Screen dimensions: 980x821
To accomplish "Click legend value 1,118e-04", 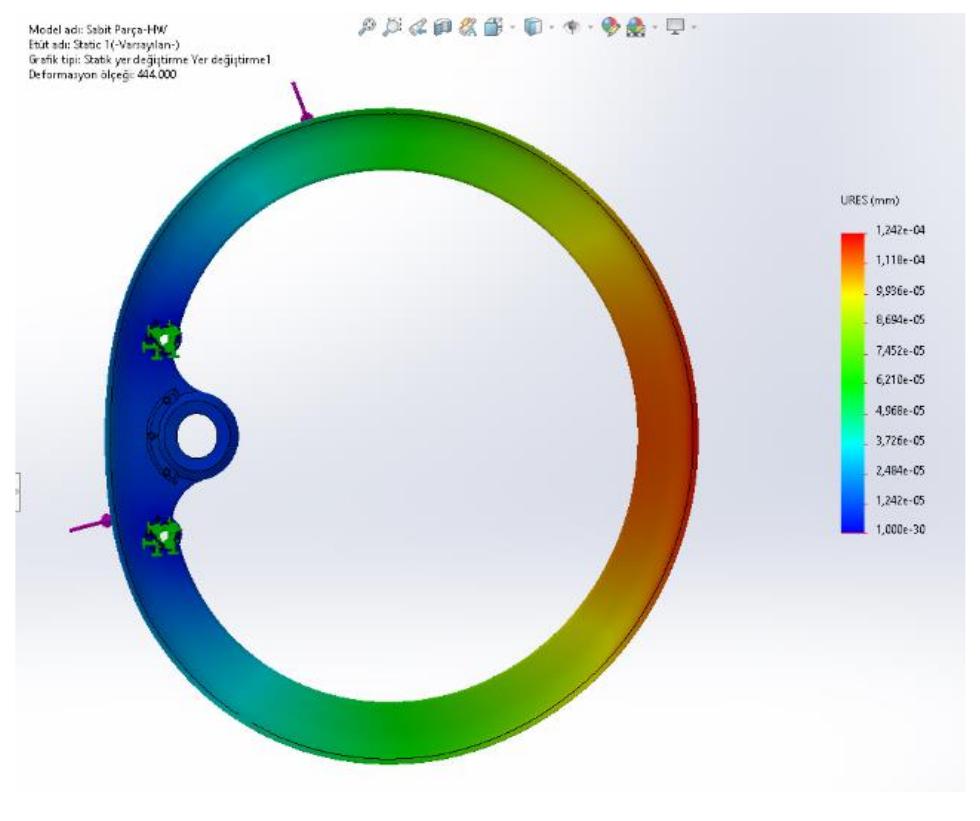I will [x=900, y=260].
